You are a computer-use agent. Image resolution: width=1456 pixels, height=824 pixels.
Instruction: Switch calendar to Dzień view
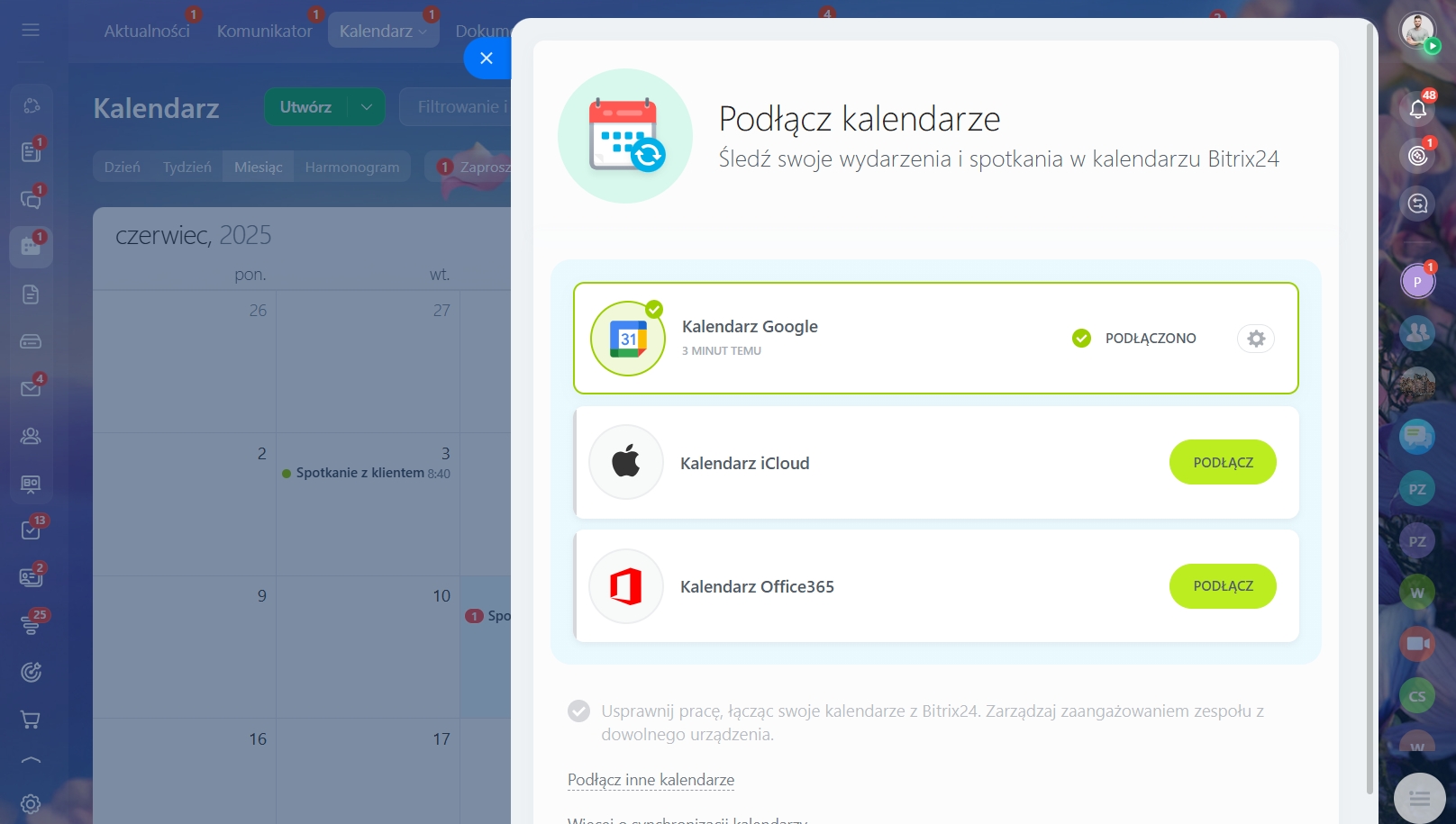pyautogui.click(x=123, y=167)
